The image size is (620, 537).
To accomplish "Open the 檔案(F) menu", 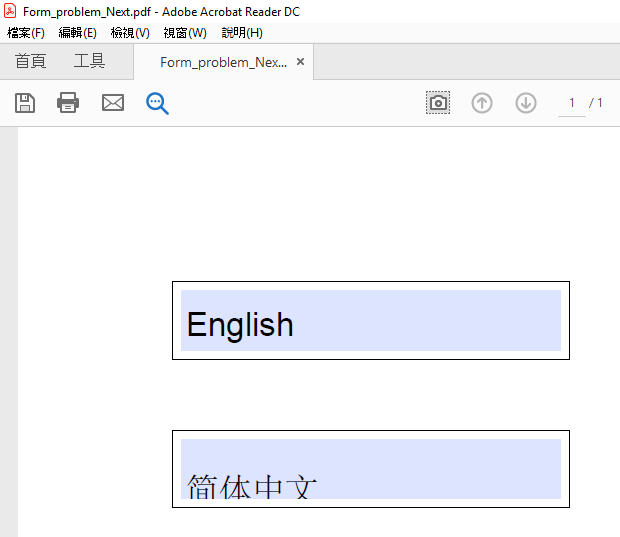I will 26,33.
